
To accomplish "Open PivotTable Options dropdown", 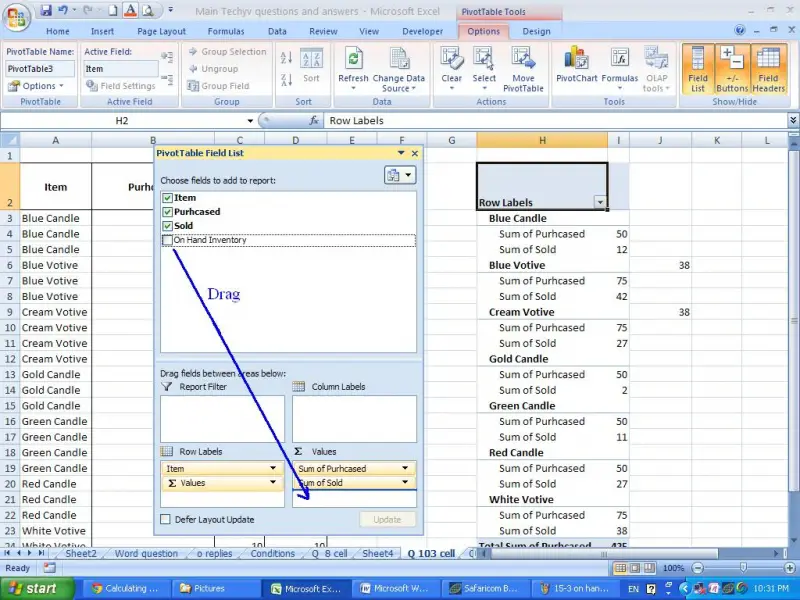I will [x=37, y=86].
